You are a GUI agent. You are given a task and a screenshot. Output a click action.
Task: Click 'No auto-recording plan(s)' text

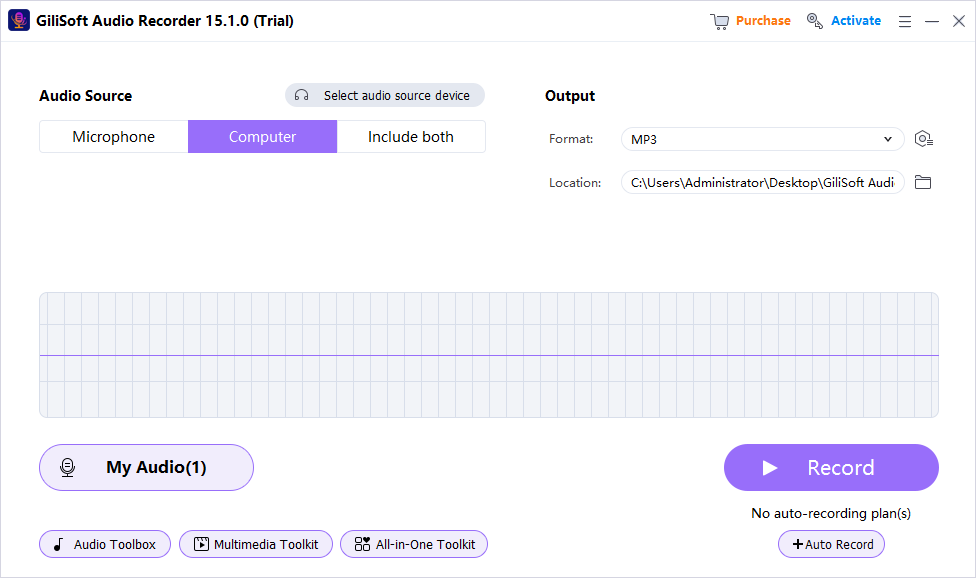click(x=831, y=513)
